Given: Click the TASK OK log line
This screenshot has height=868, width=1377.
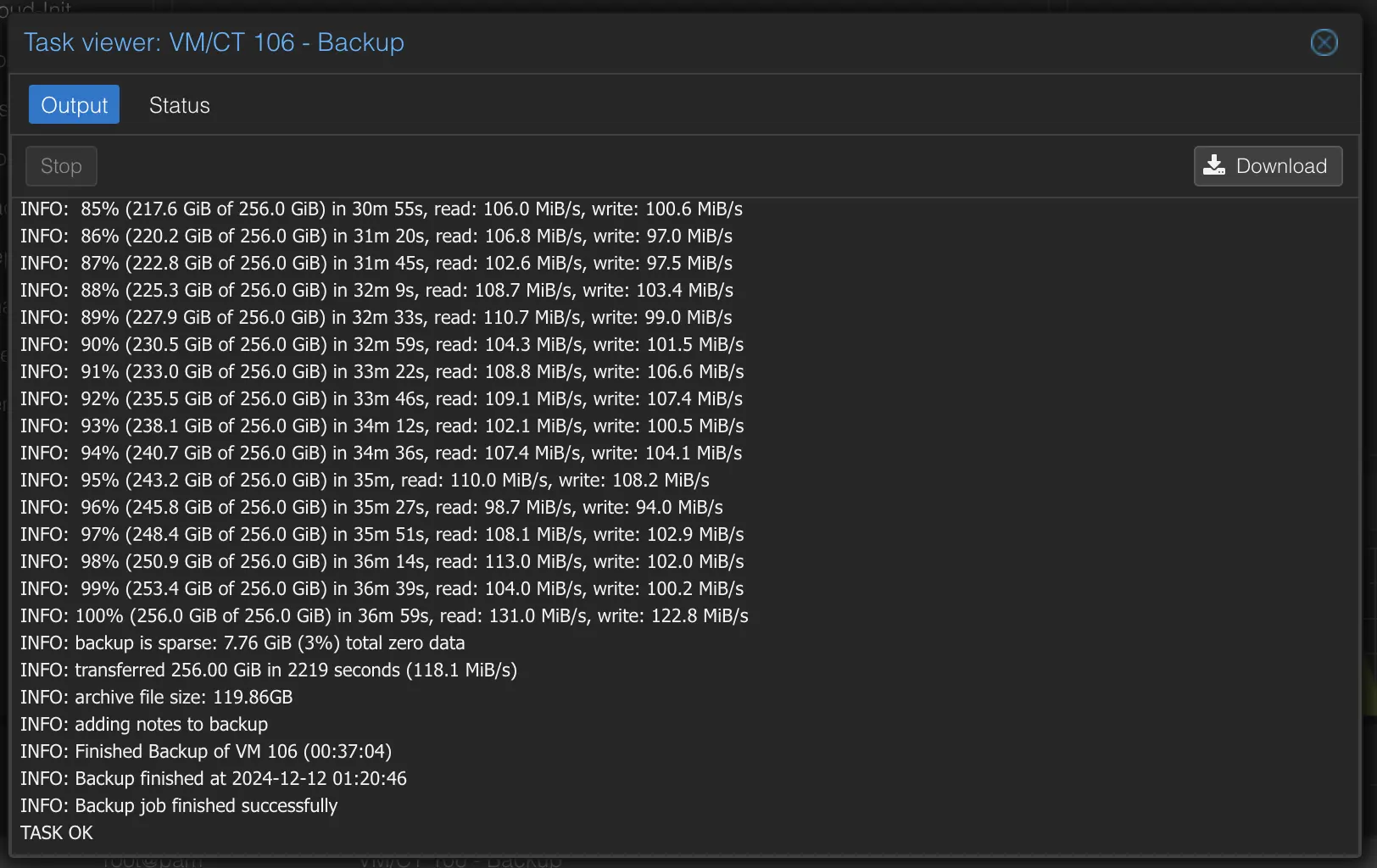Looking at the screenshot, I should [x=57, y=832].
